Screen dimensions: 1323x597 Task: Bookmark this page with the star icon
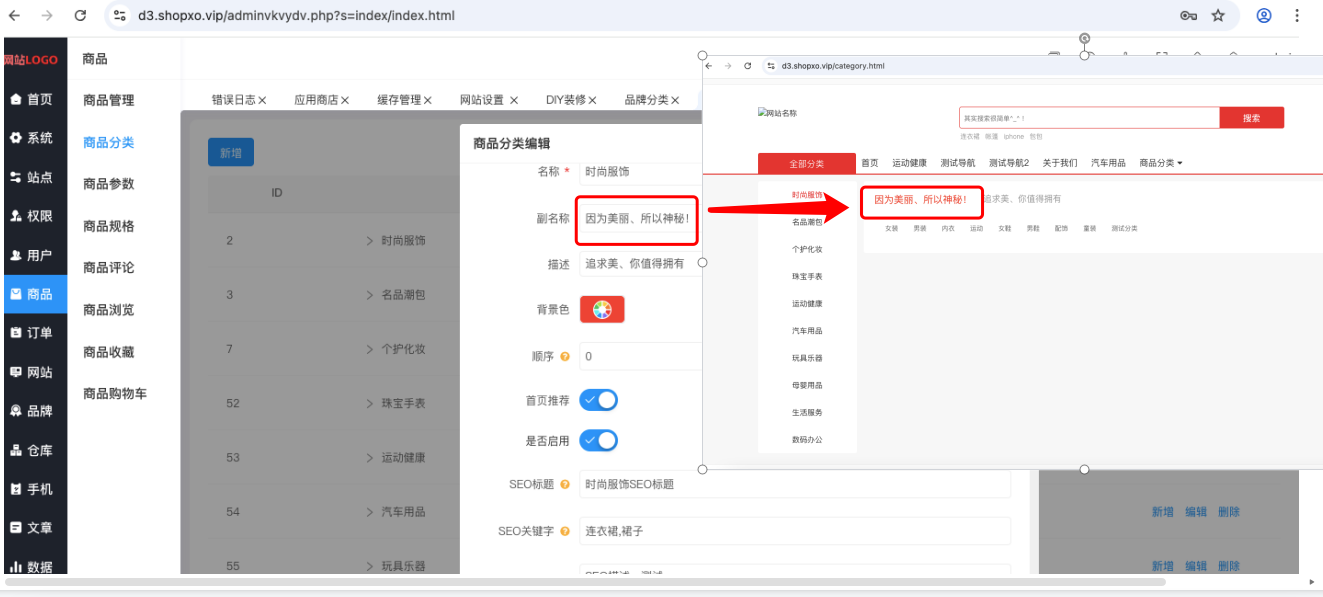[1218, 16]
